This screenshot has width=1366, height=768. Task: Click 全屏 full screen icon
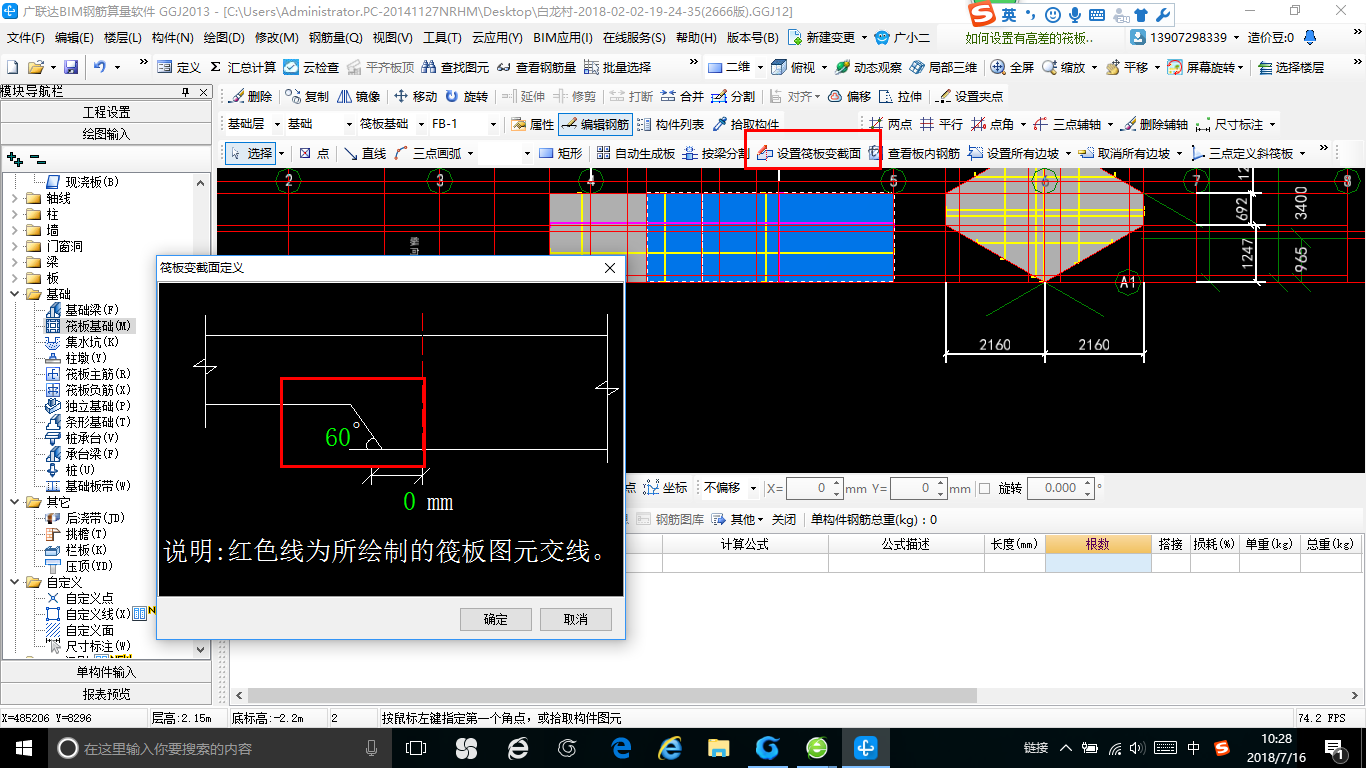1012,67
